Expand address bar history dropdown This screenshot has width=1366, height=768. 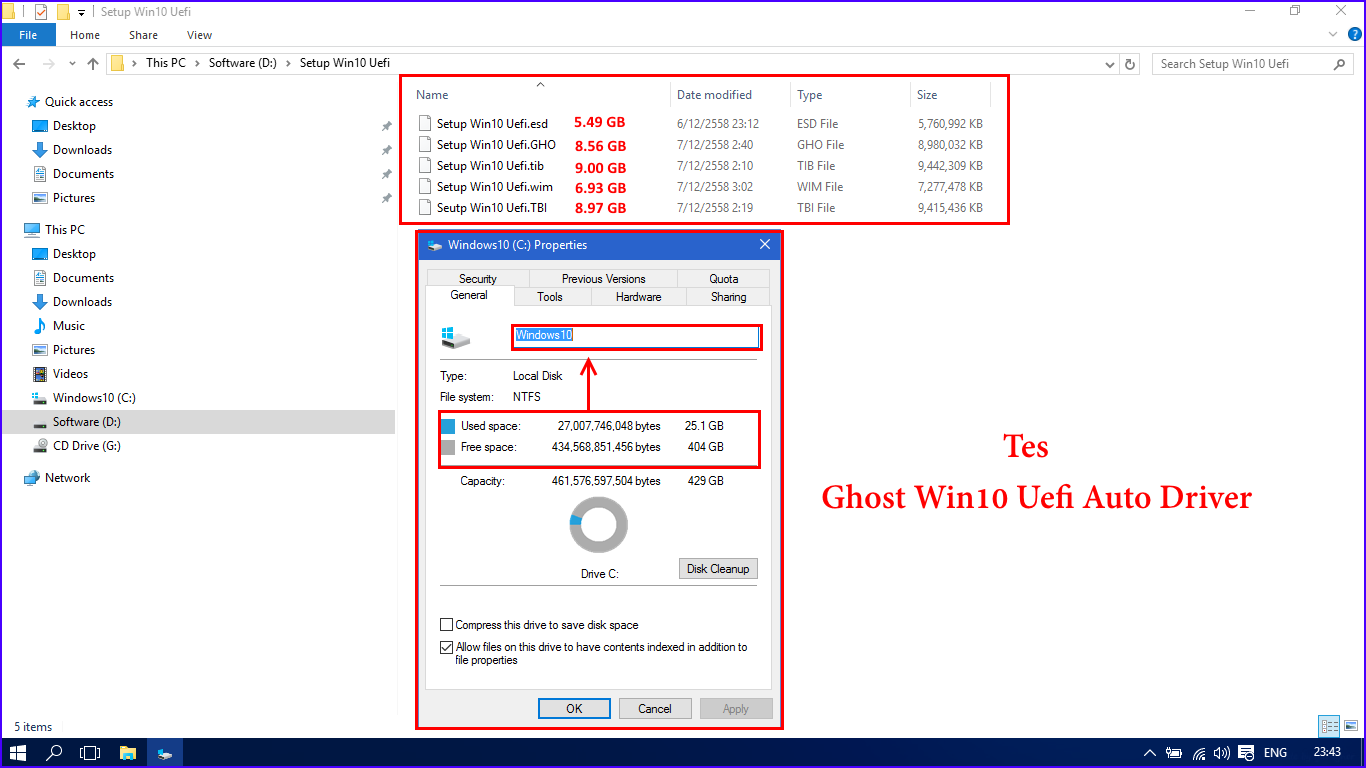pyautogui.click(x=1110, y=64)
